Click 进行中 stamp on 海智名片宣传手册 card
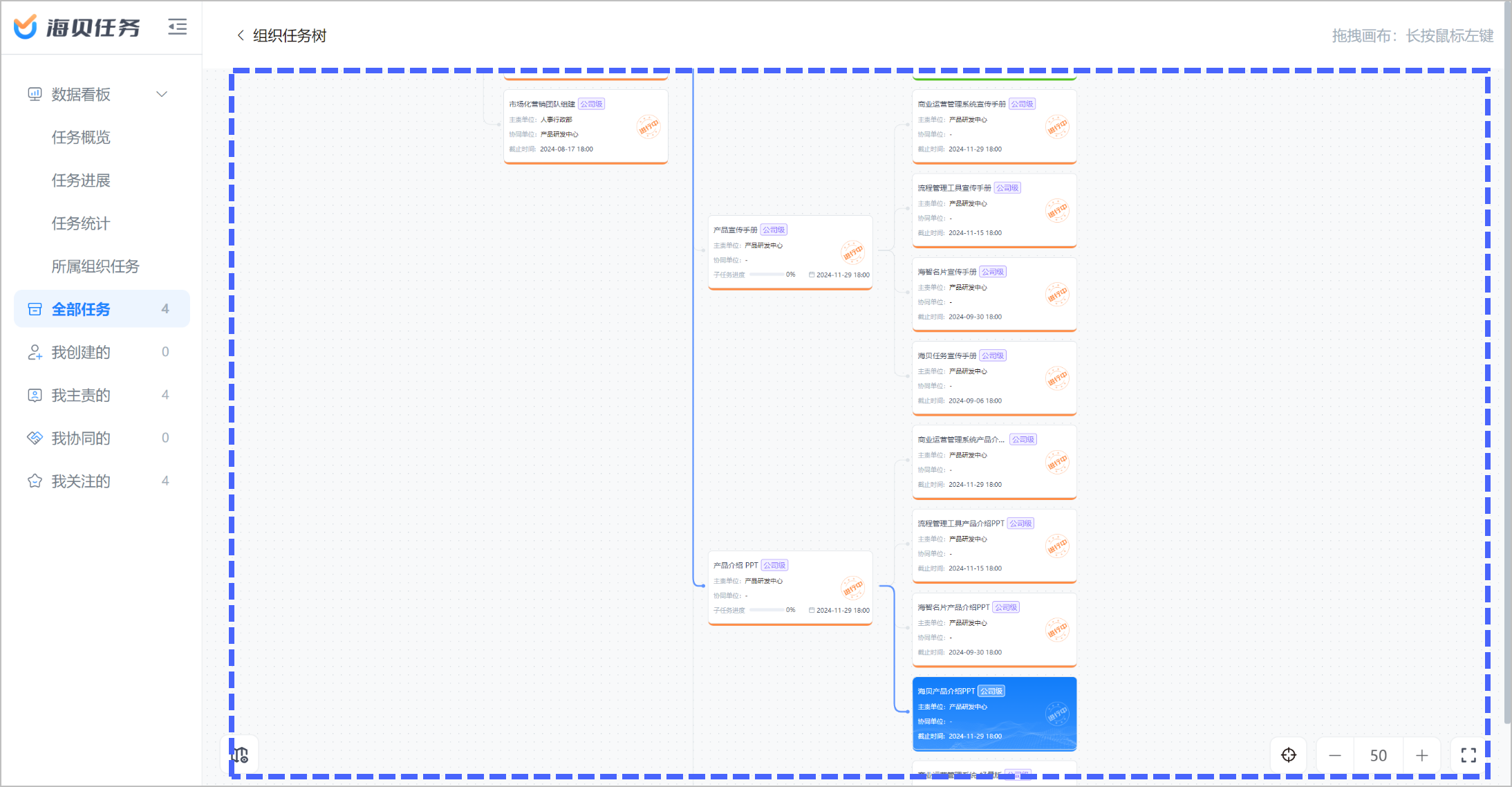Image resolution: width=1512 pixels, height=787 pixels. (x=1057, y=295)
